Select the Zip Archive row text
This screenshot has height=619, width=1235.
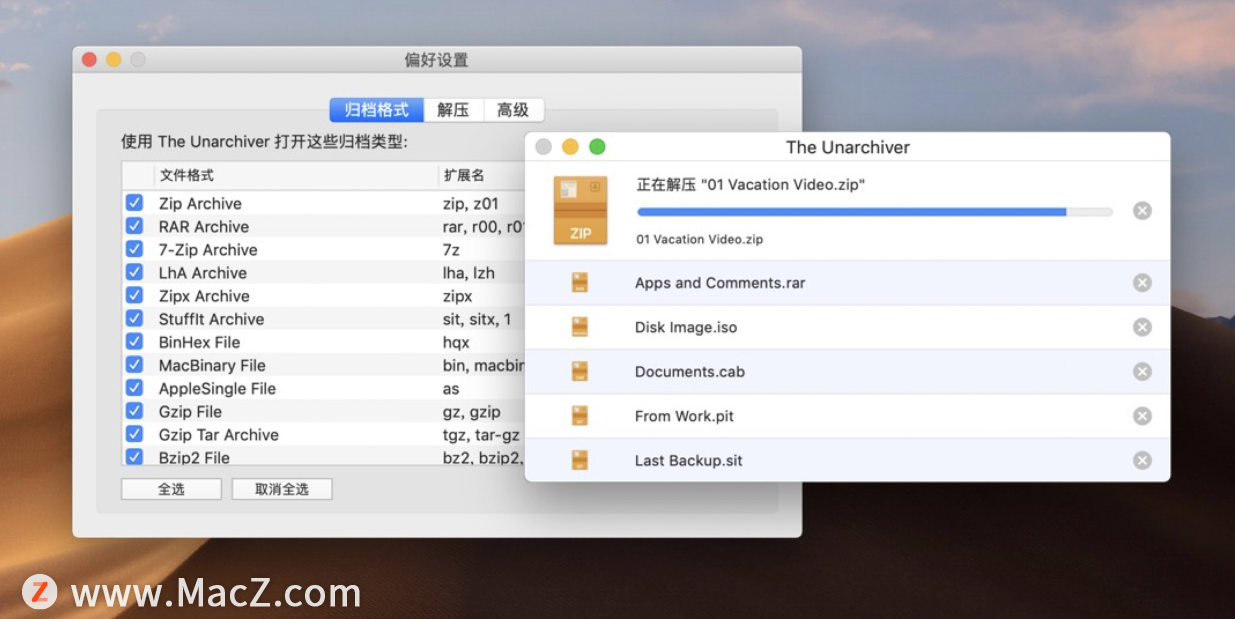point(200,203)
